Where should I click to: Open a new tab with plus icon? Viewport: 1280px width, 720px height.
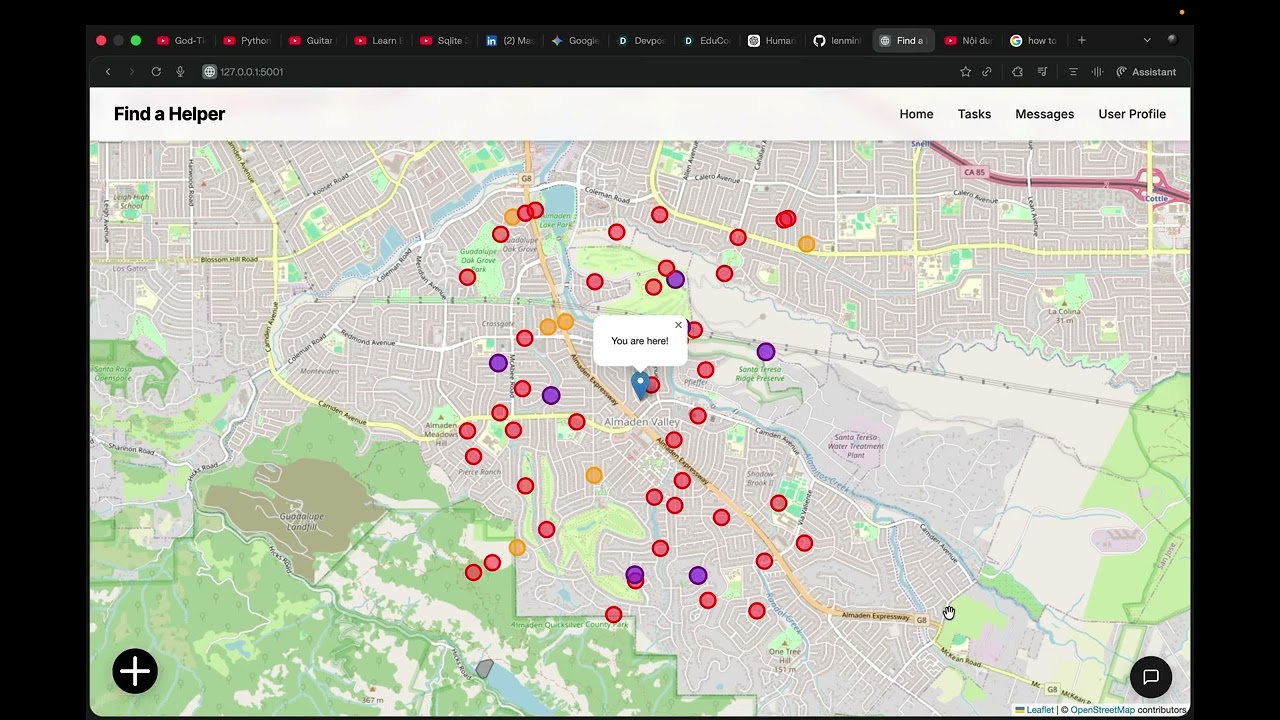click(x=1081, y=41)
